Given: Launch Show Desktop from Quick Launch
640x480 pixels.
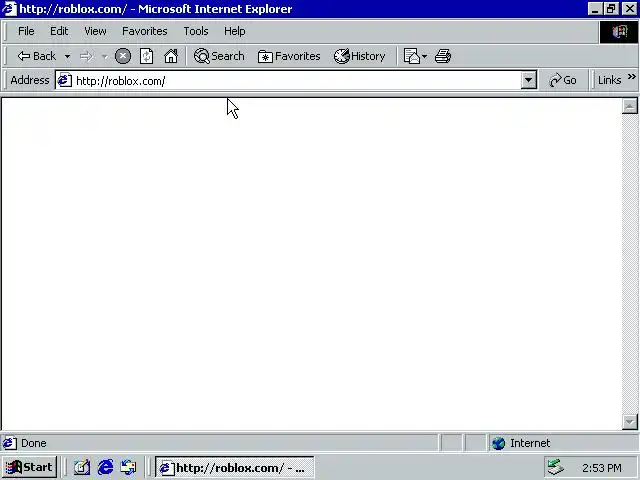Looking at the screenshot, I should (x=82, y=467).
